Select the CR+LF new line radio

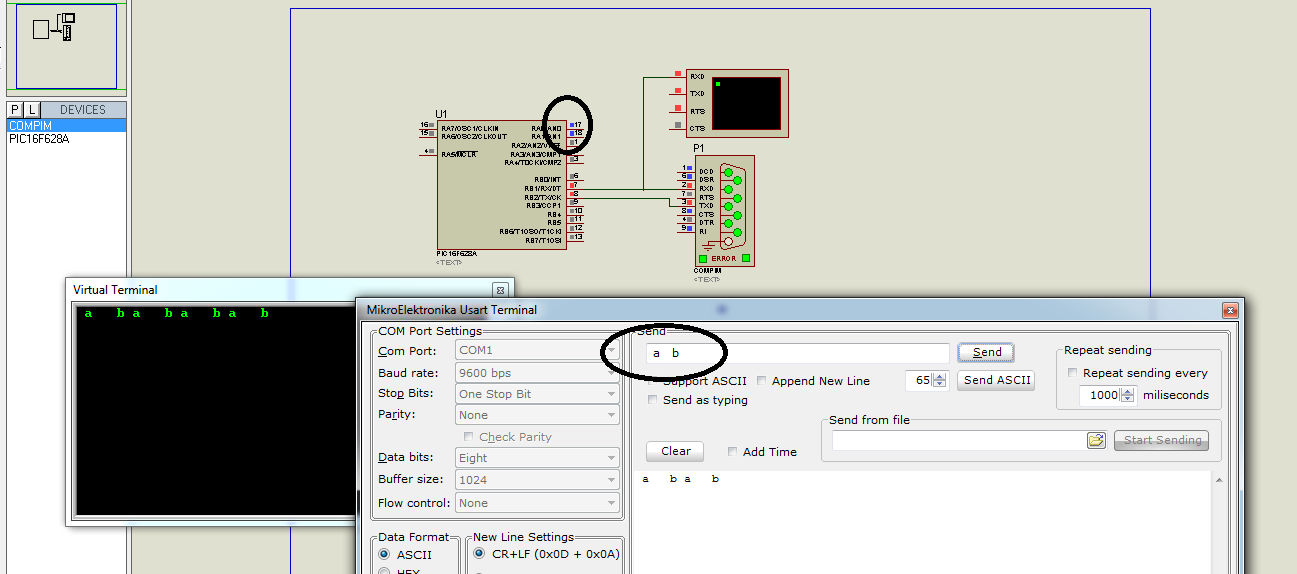479,554
